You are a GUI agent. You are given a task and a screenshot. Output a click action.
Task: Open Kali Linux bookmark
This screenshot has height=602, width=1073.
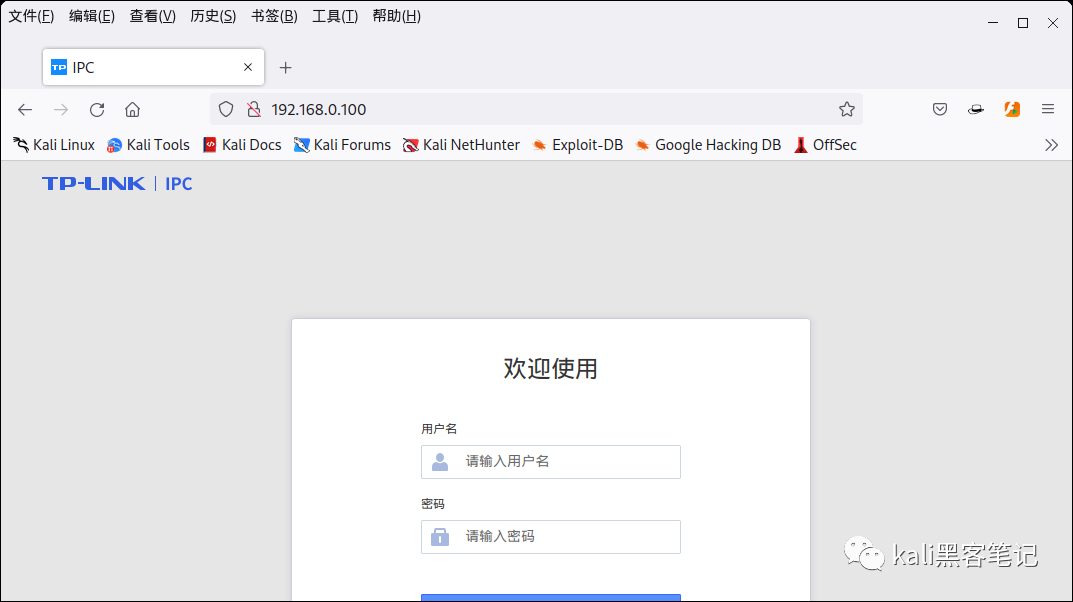(x=54, y=145)
